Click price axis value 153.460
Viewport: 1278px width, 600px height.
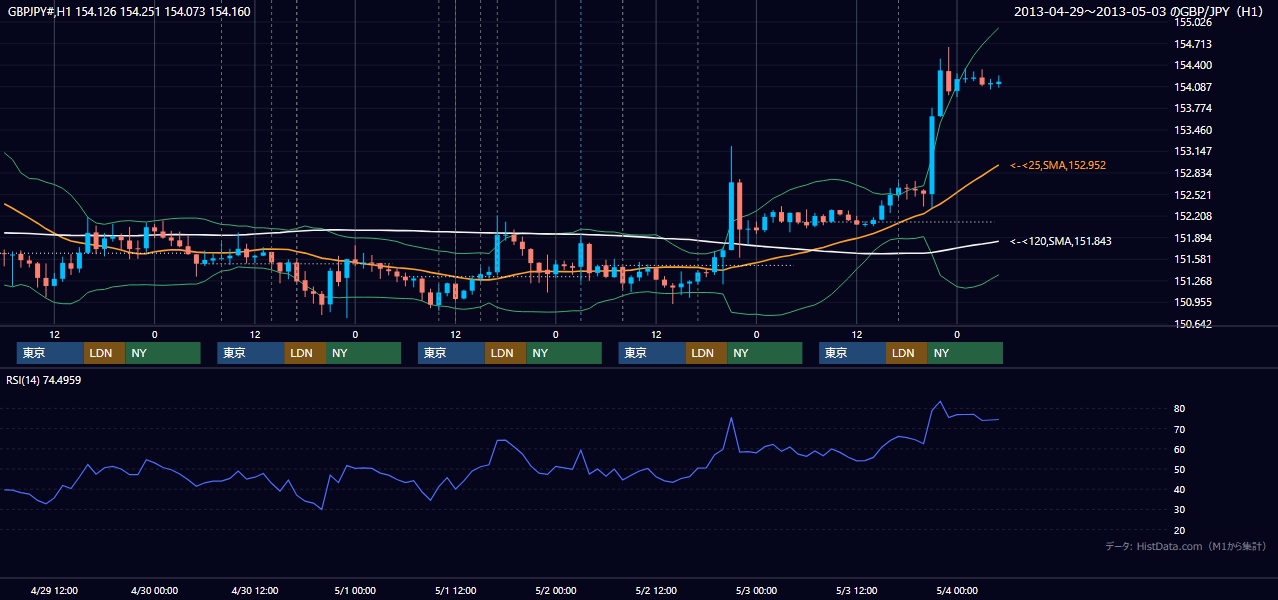(1193, 130)
